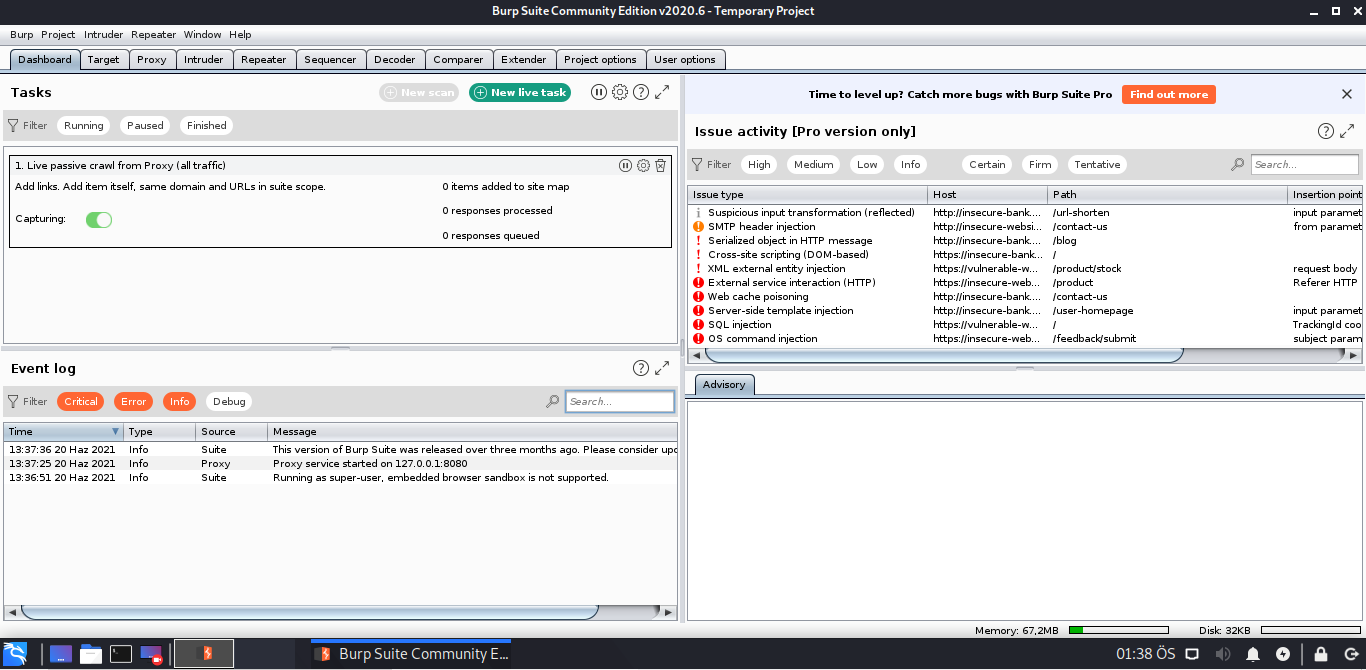
Task: Click the volume icon in system tray
Action: (x=1222, y=654)
